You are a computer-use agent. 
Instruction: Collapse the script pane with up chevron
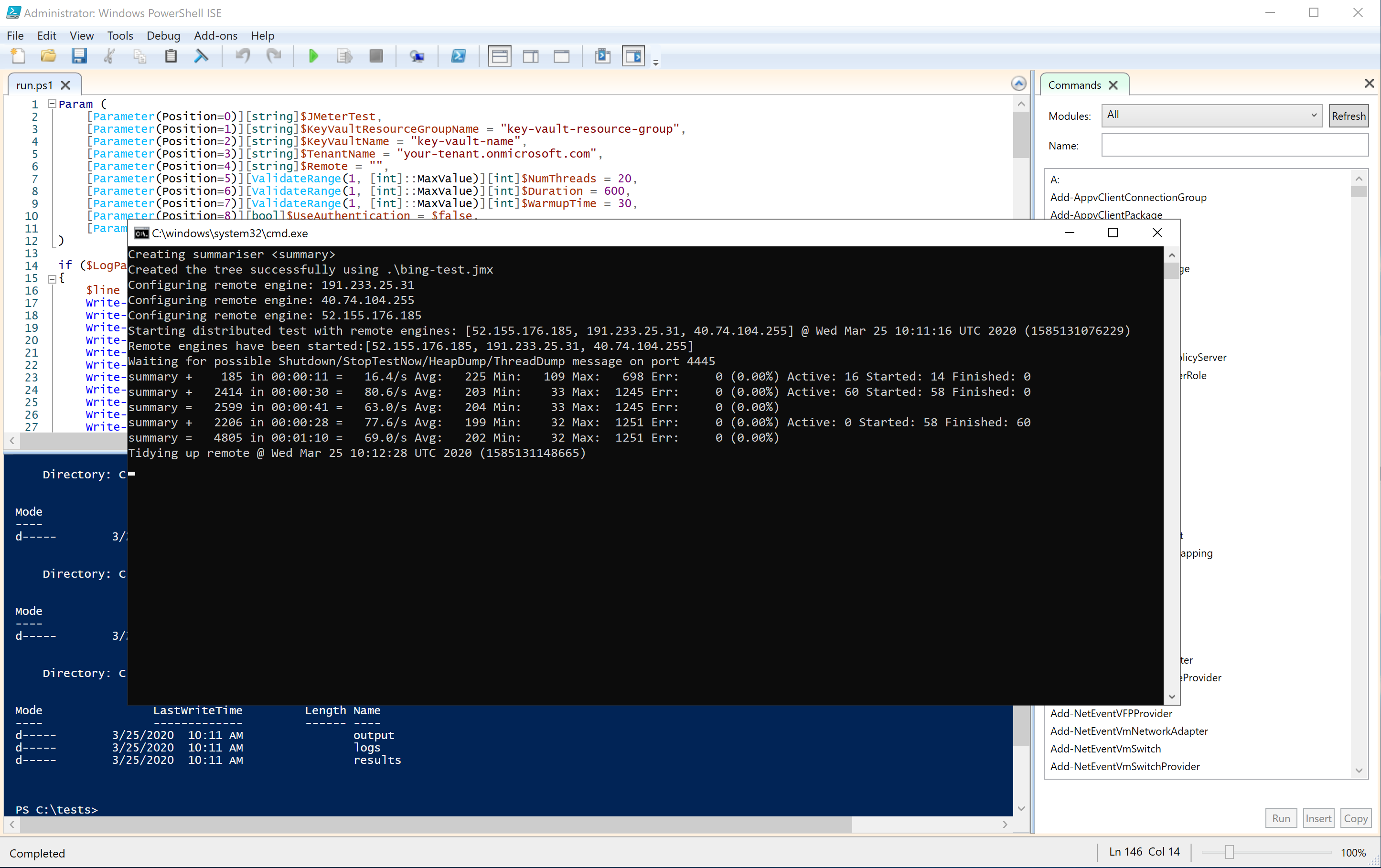1018,84
